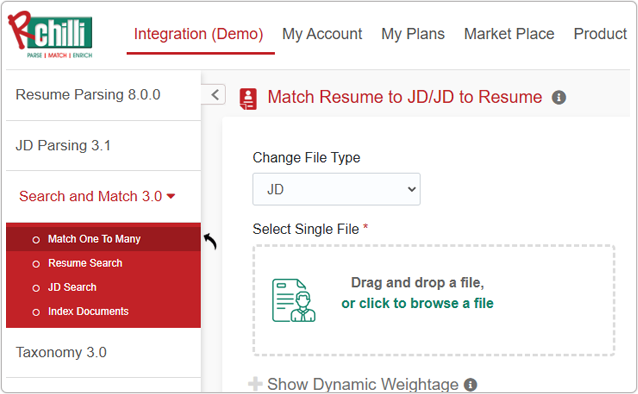Click the plus icon before Show Dynamic Weightage
The width and height of the screenshot is (638, 394).
tap(255, 384)
